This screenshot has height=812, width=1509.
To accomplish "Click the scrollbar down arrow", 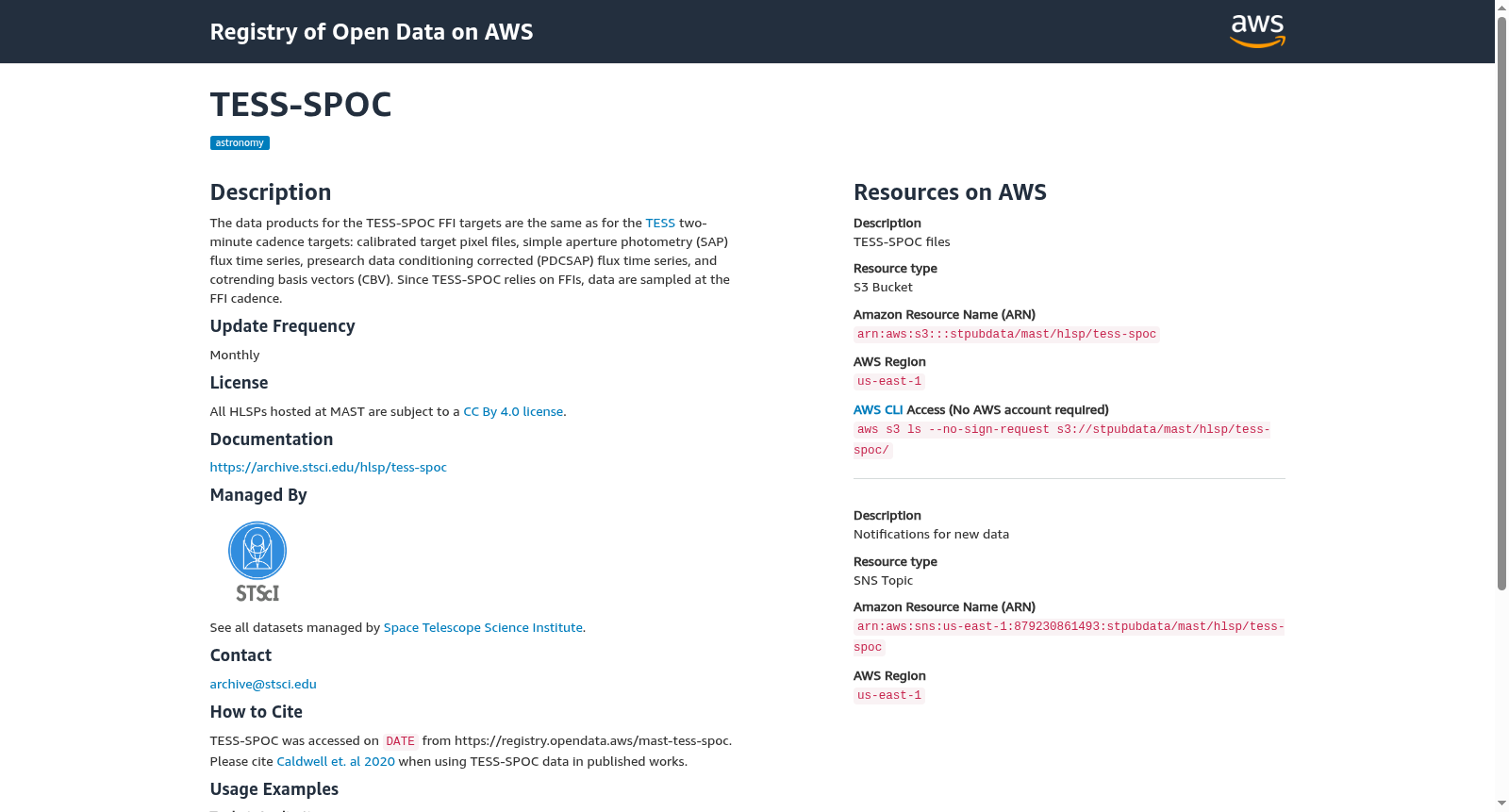I will coord(1502,804).
